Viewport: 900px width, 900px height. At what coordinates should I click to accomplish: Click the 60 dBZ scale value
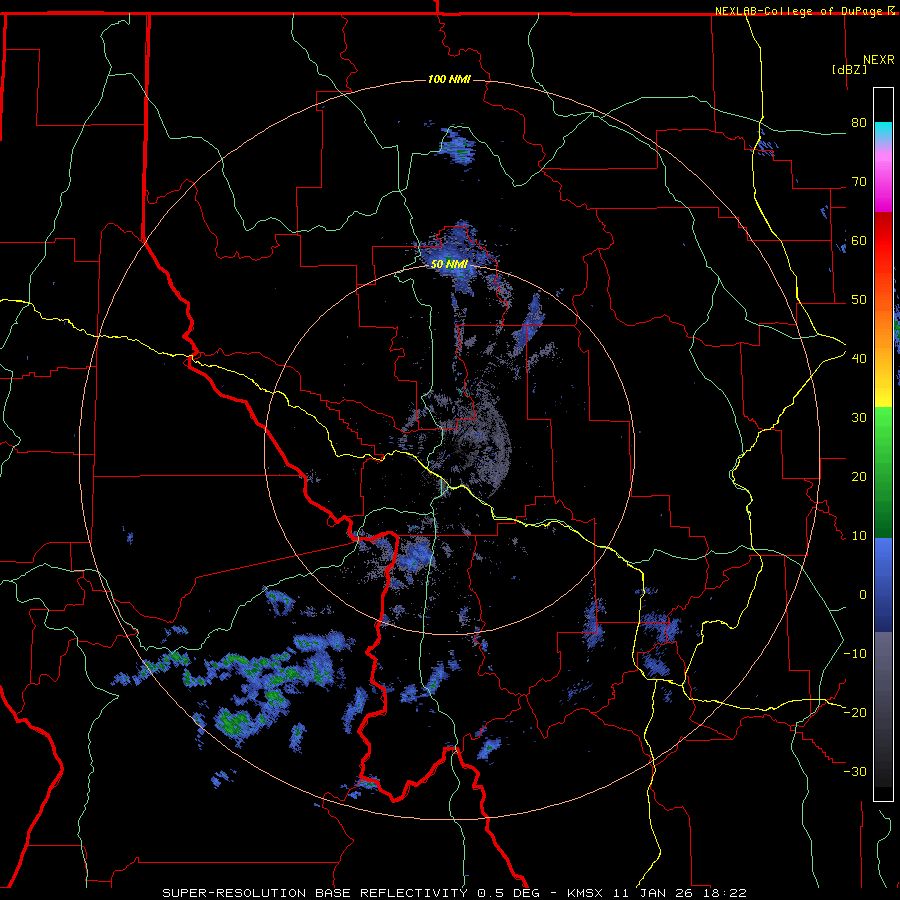[859, 240]
